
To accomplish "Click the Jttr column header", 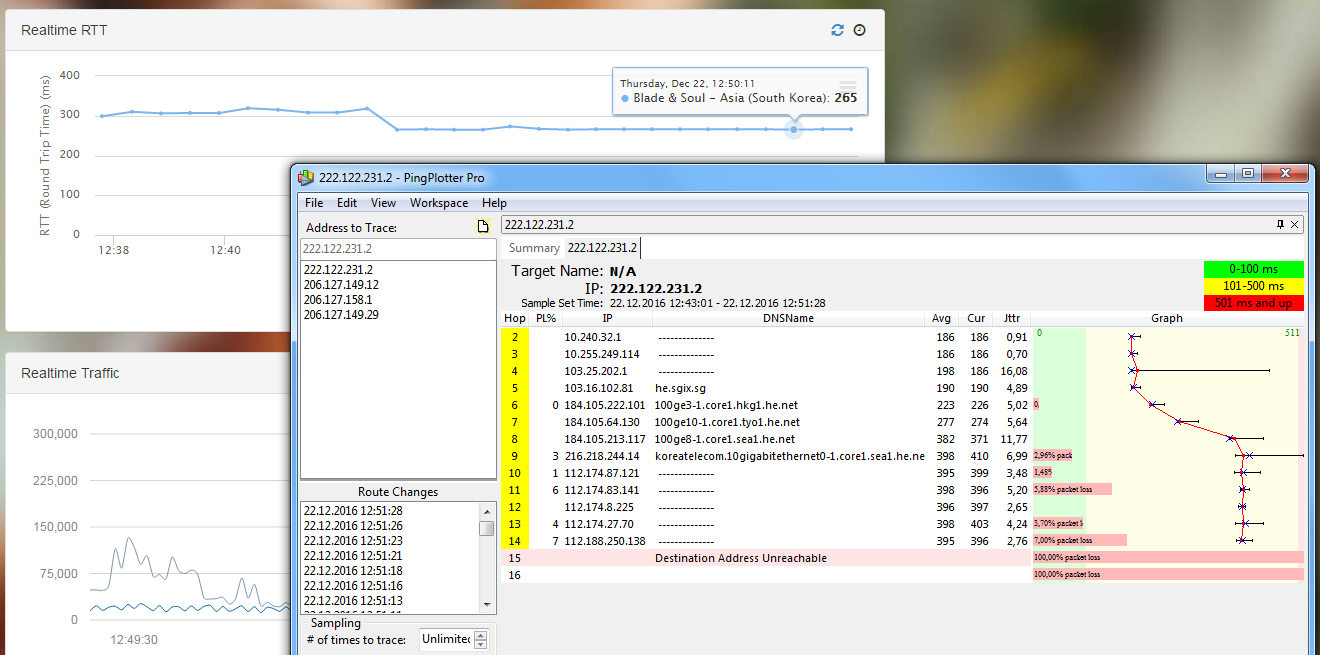I will click(1012, 318).
